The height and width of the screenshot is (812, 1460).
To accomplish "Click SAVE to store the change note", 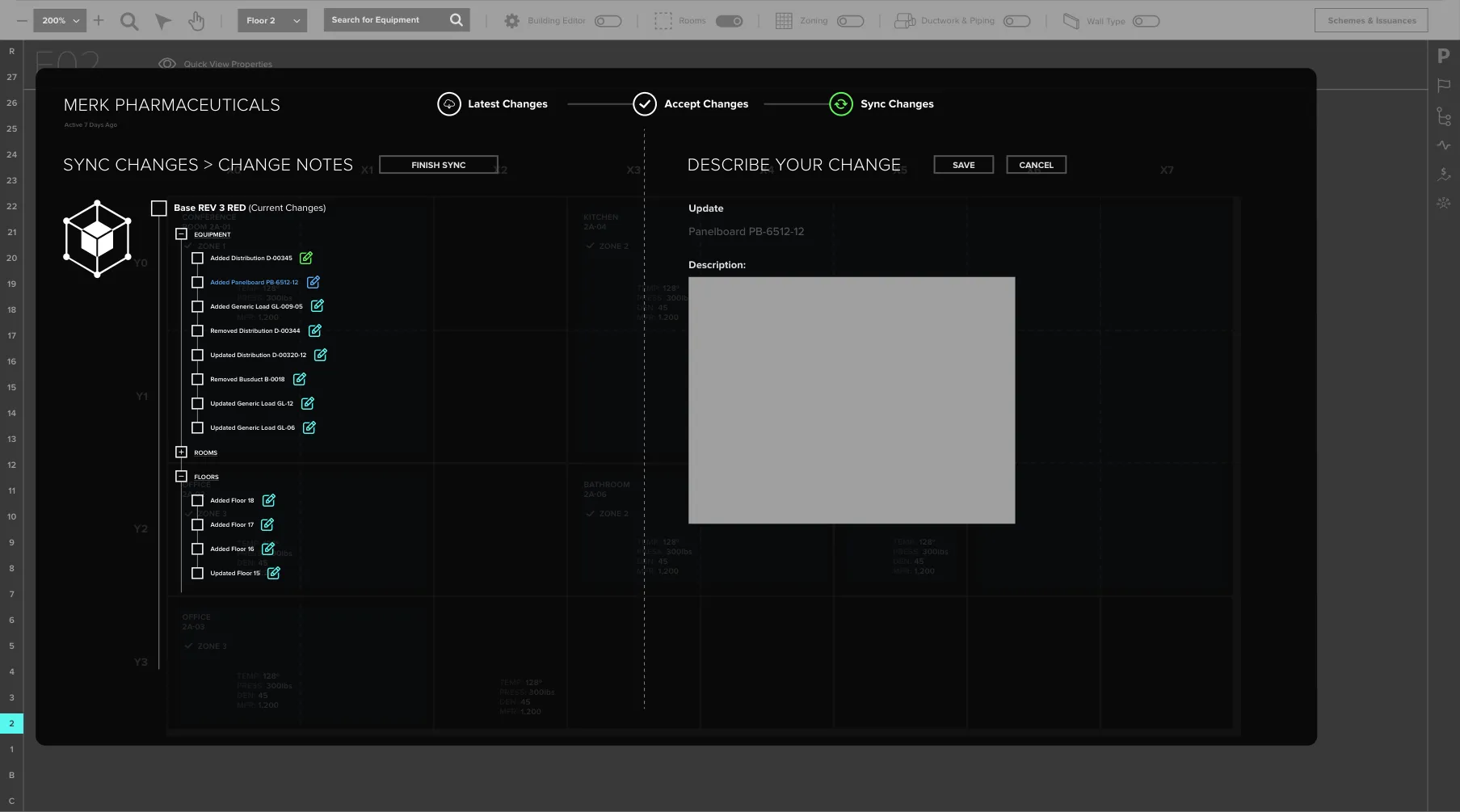I will click(x=964, y=165).
